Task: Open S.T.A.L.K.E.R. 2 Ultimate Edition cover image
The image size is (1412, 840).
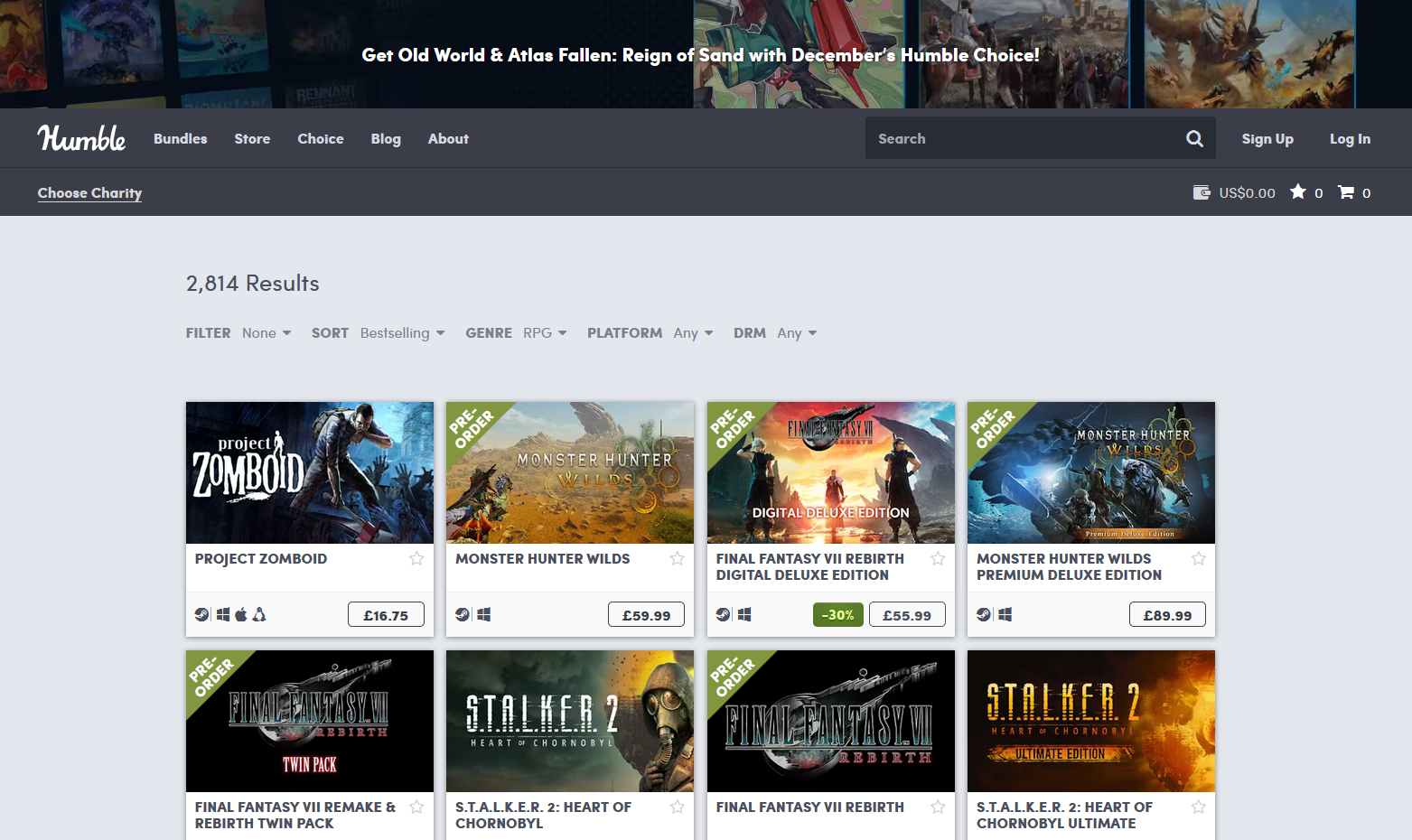Action: pos(1091,721)
